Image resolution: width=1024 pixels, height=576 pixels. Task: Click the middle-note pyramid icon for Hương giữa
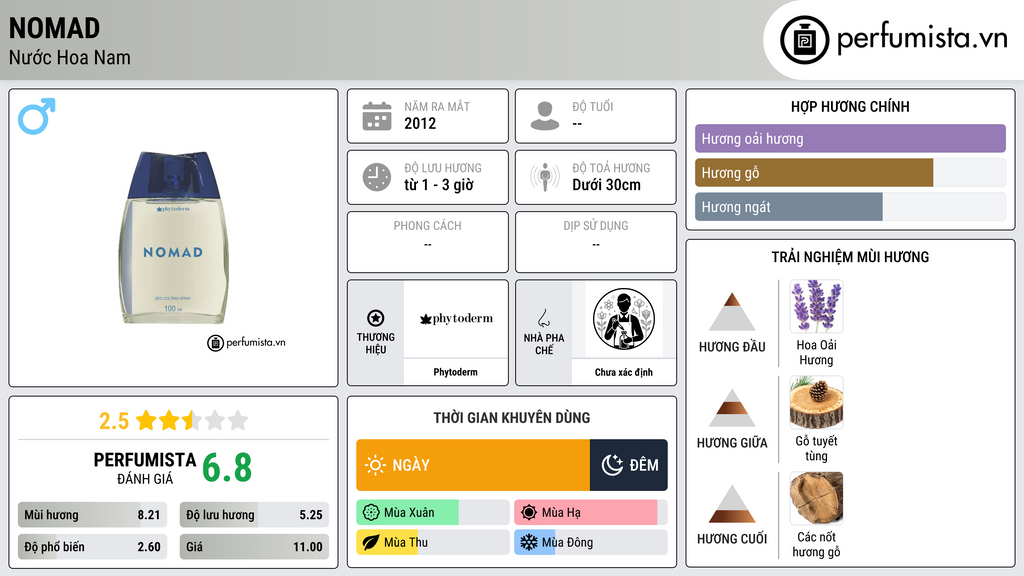click(732, 408)
